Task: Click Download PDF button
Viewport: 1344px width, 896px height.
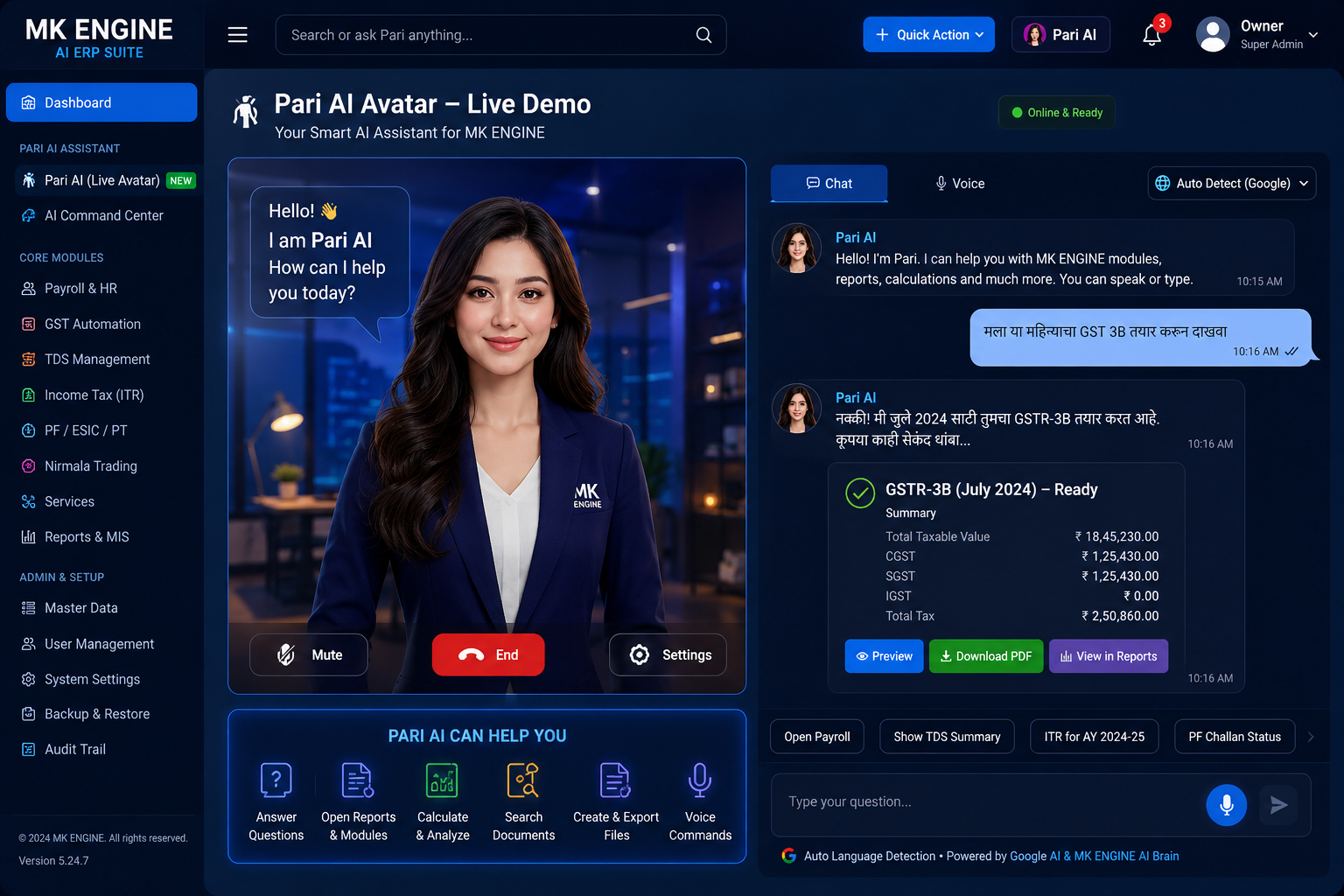Action: point(986,656)
